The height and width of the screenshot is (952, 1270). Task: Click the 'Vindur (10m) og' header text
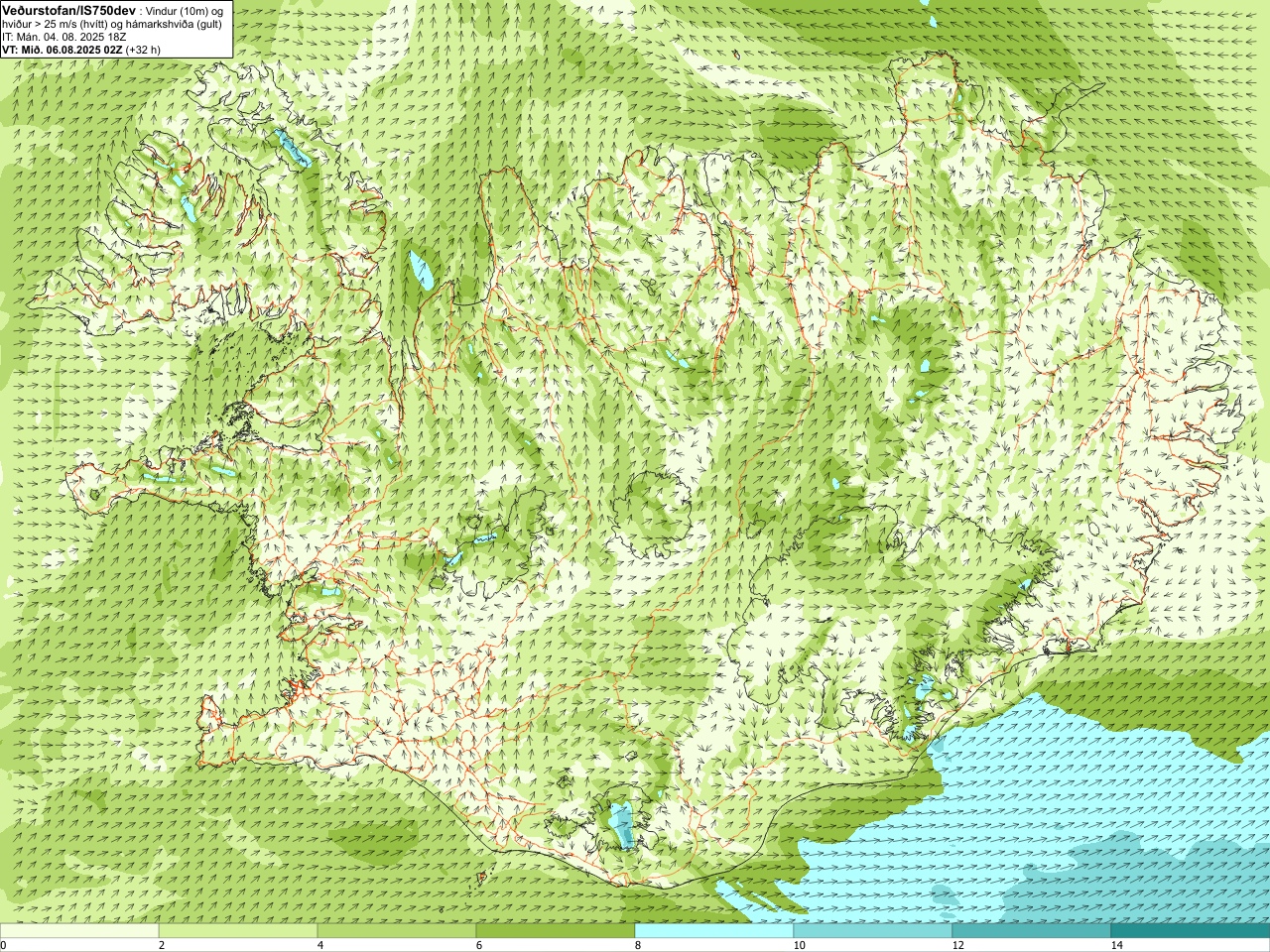(x=185, y=10)
